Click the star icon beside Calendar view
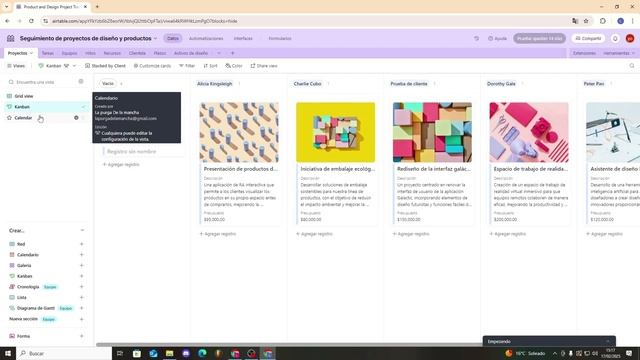640x360 pixels. click(9, 118)
